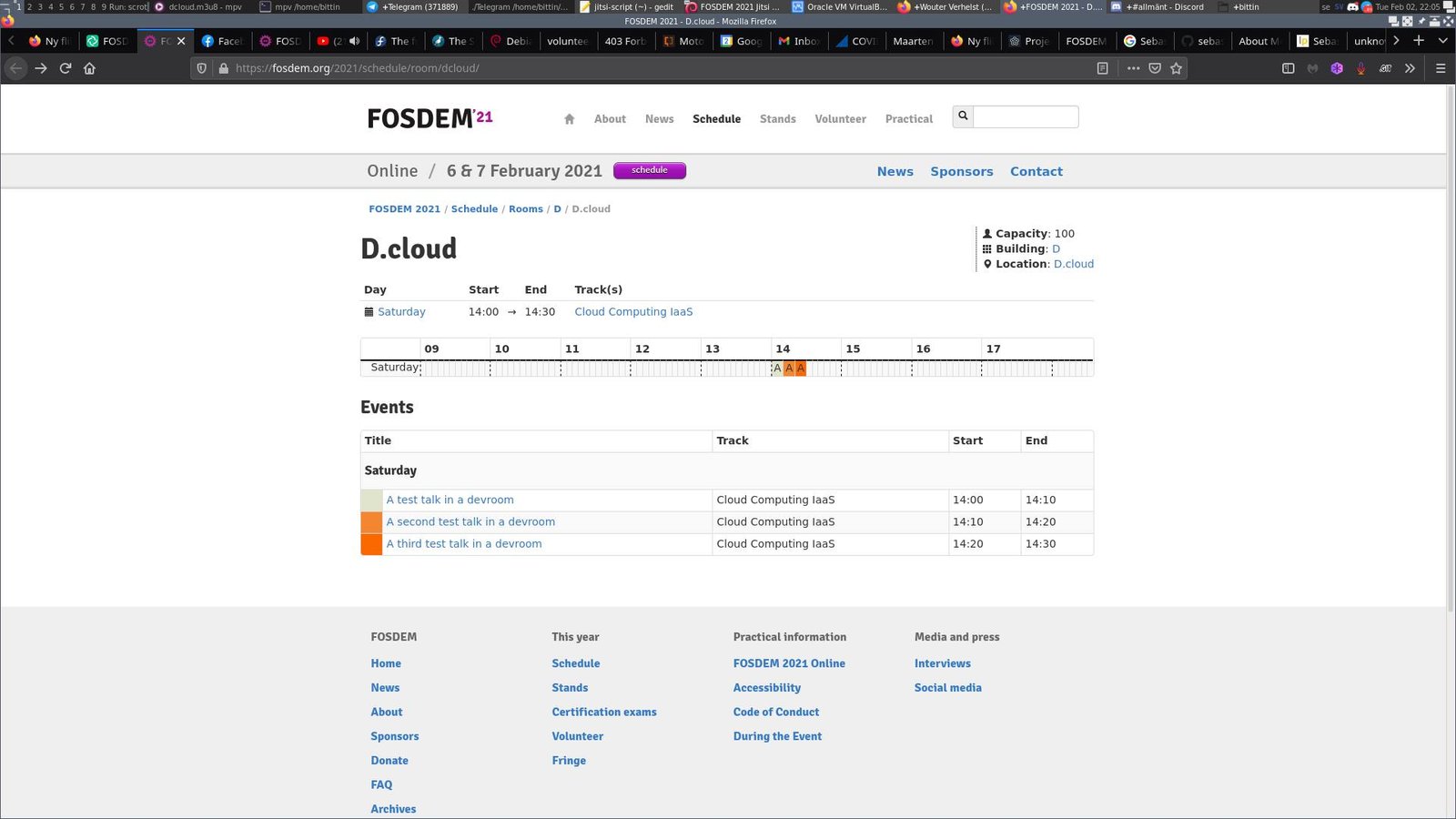Toggle the Firefox sidebar panel
The width and height of the screenshot is (1456, 819).
point(1288,68)
